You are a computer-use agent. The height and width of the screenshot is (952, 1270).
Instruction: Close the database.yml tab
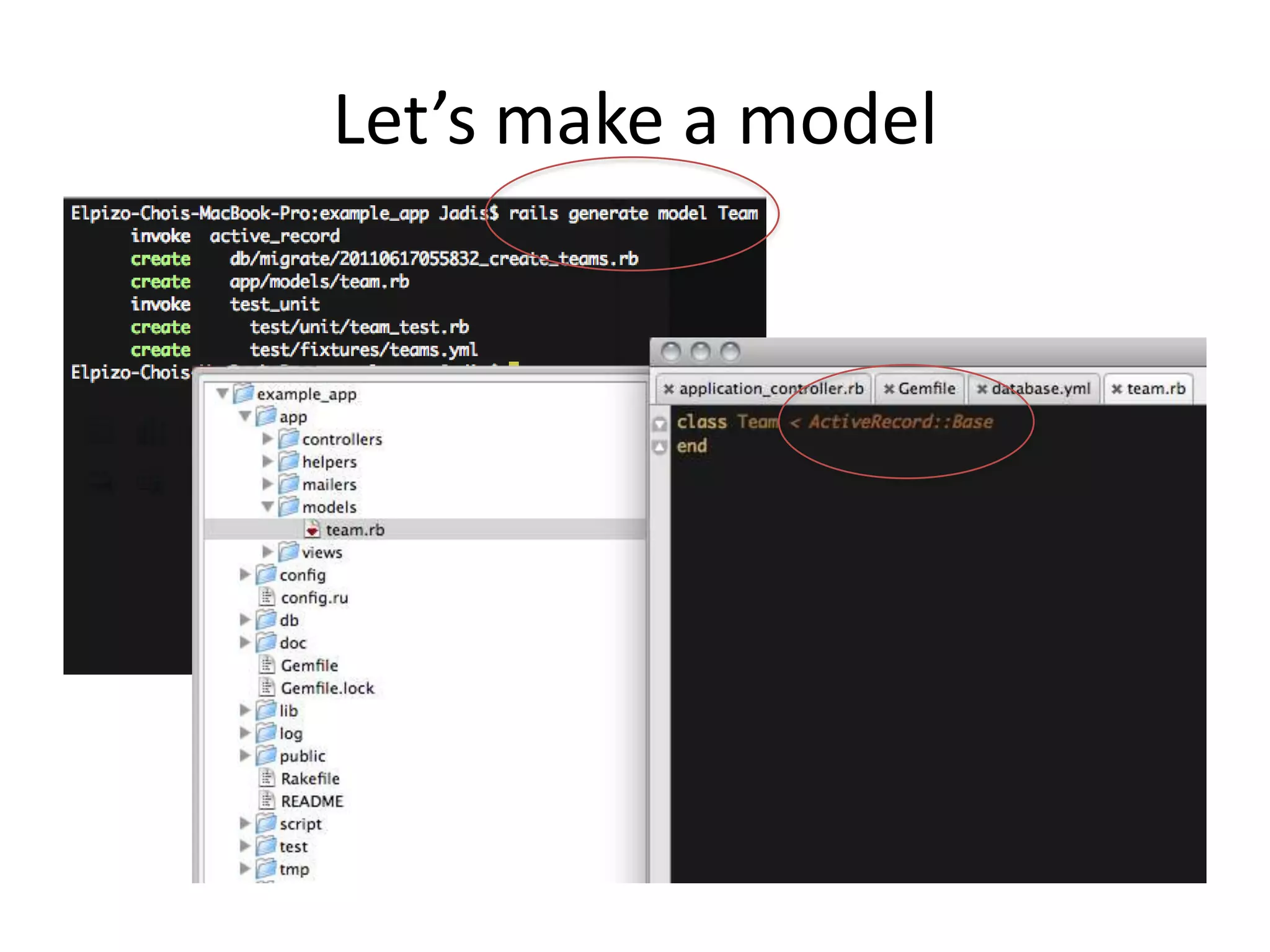click(982, 389)
